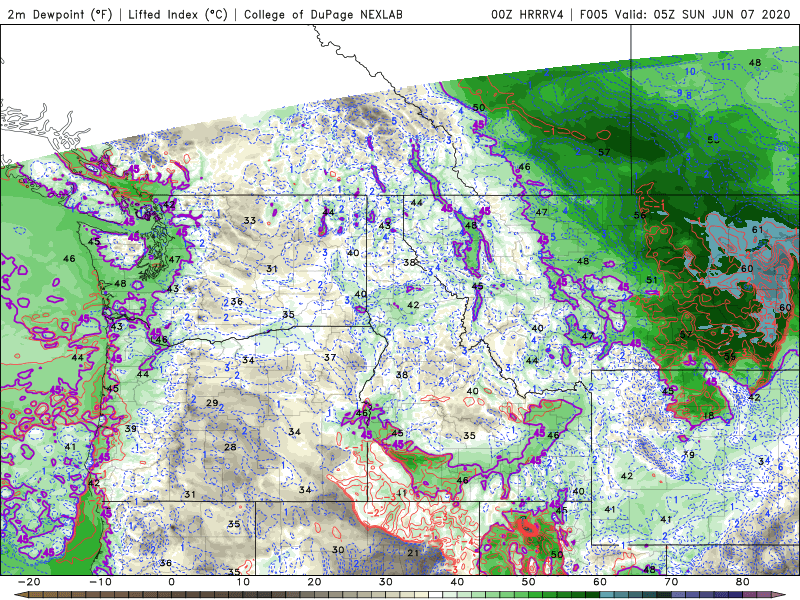Click the dewpoint value 28 on the map
Image resolution: width=800 pixels, height=600 pixels.
coord(231,447)
